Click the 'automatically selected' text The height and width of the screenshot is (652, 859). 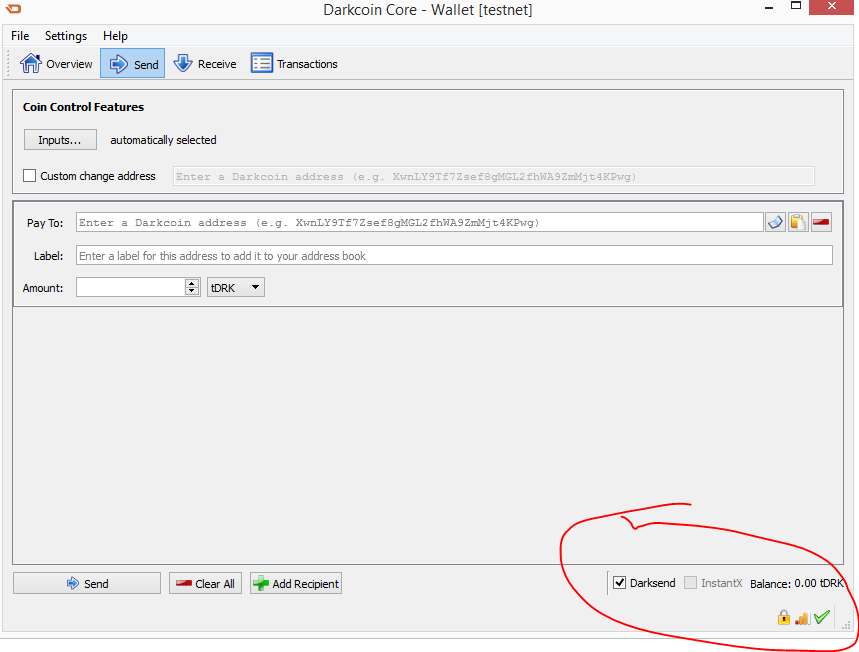(x=163, y=140)
